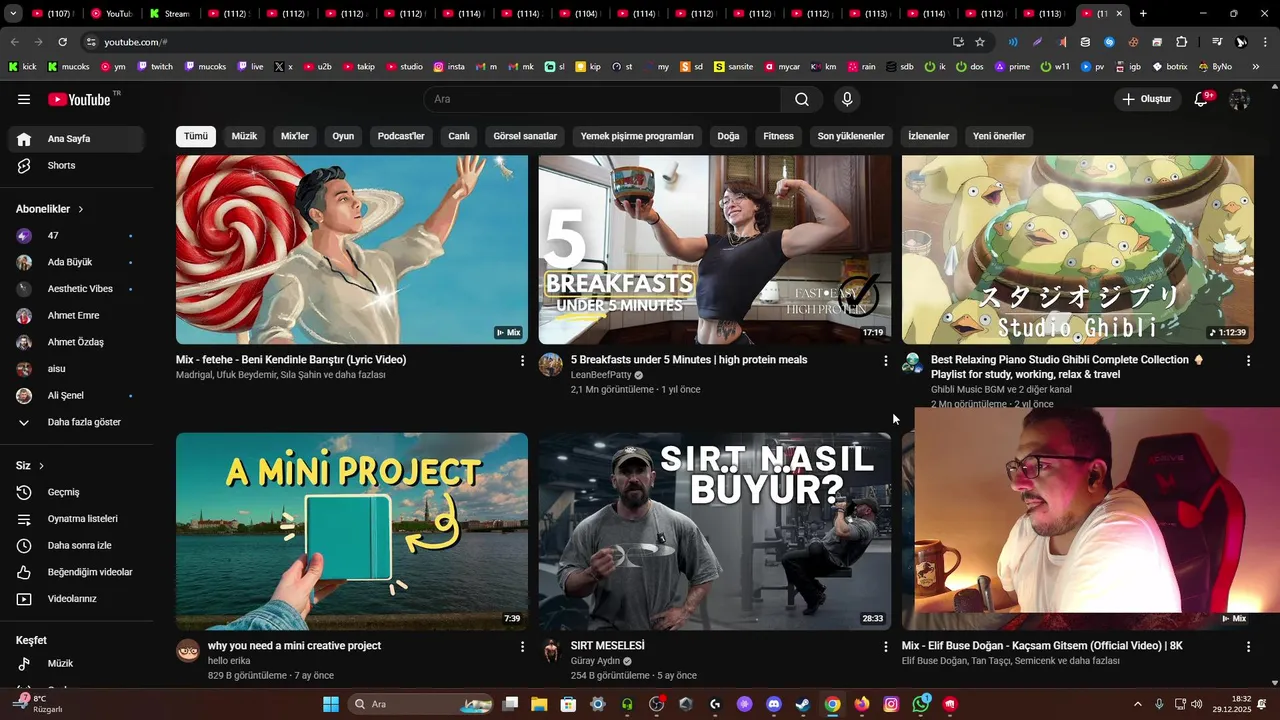Viewport: 1280px width, 720px height.
Task: Open options menu for Studio Ghibli playlist
Action: coord(1248,360)
